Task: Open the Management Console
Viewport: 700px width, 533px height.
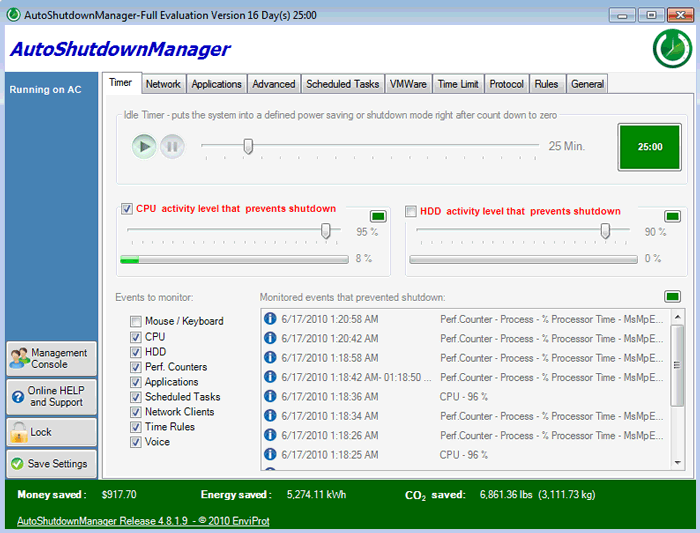Action: 52,358
